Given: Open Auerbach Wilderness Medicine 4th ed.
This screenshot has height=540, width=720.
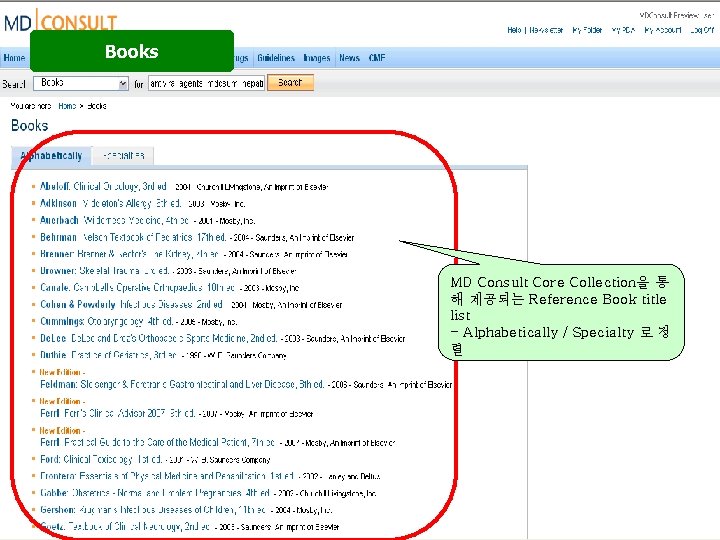Looking at the screenshot, I should click(x=115, y=220).
